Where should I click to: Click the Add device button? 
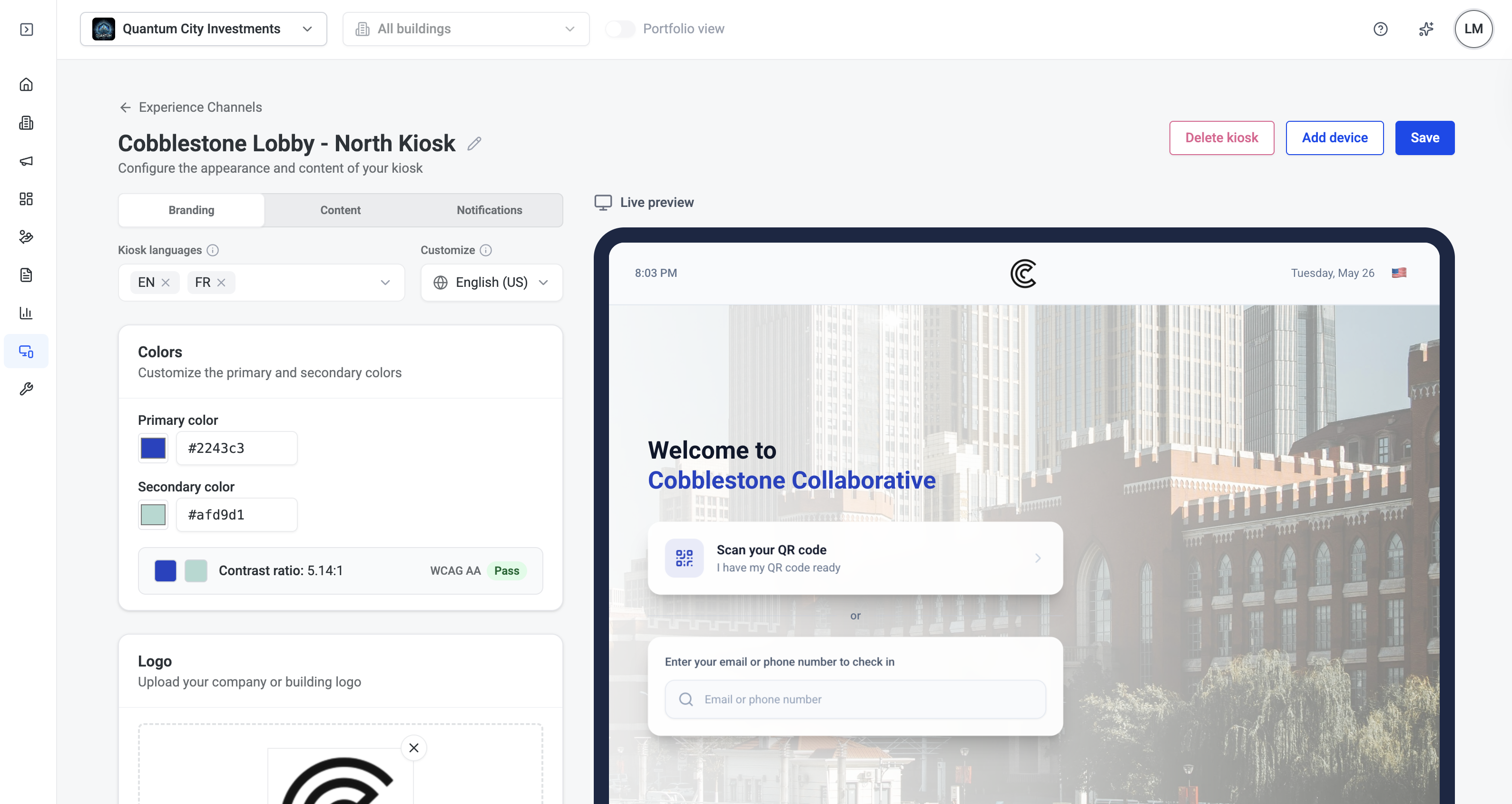click(1334, 138)
